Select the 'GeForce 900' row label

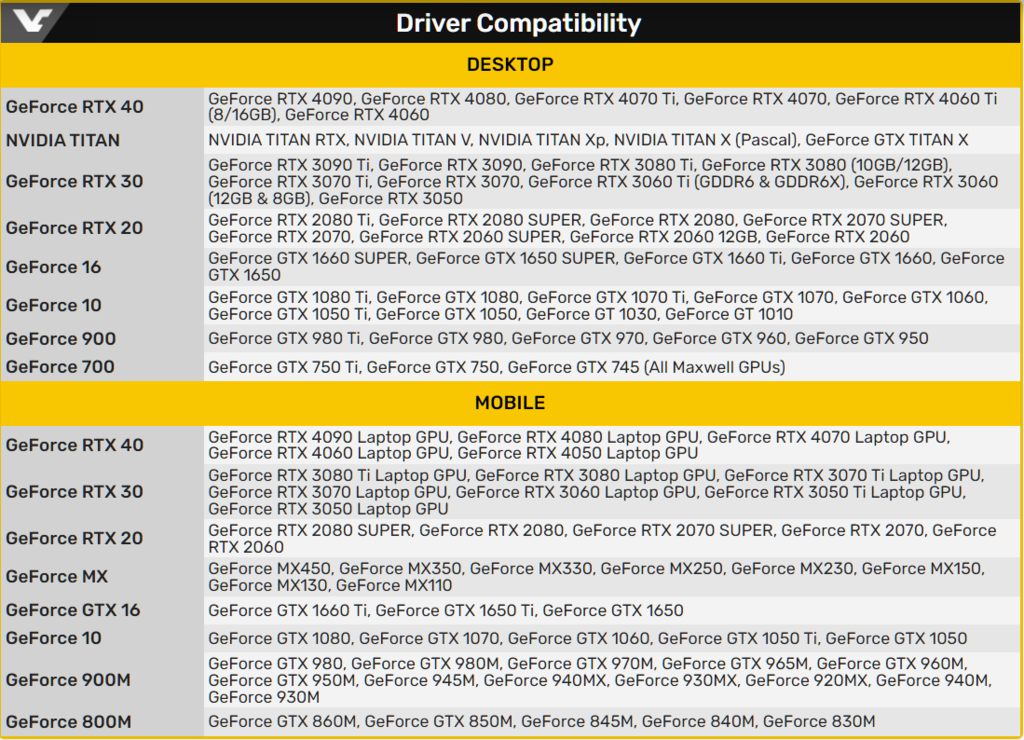coord(61,339)
